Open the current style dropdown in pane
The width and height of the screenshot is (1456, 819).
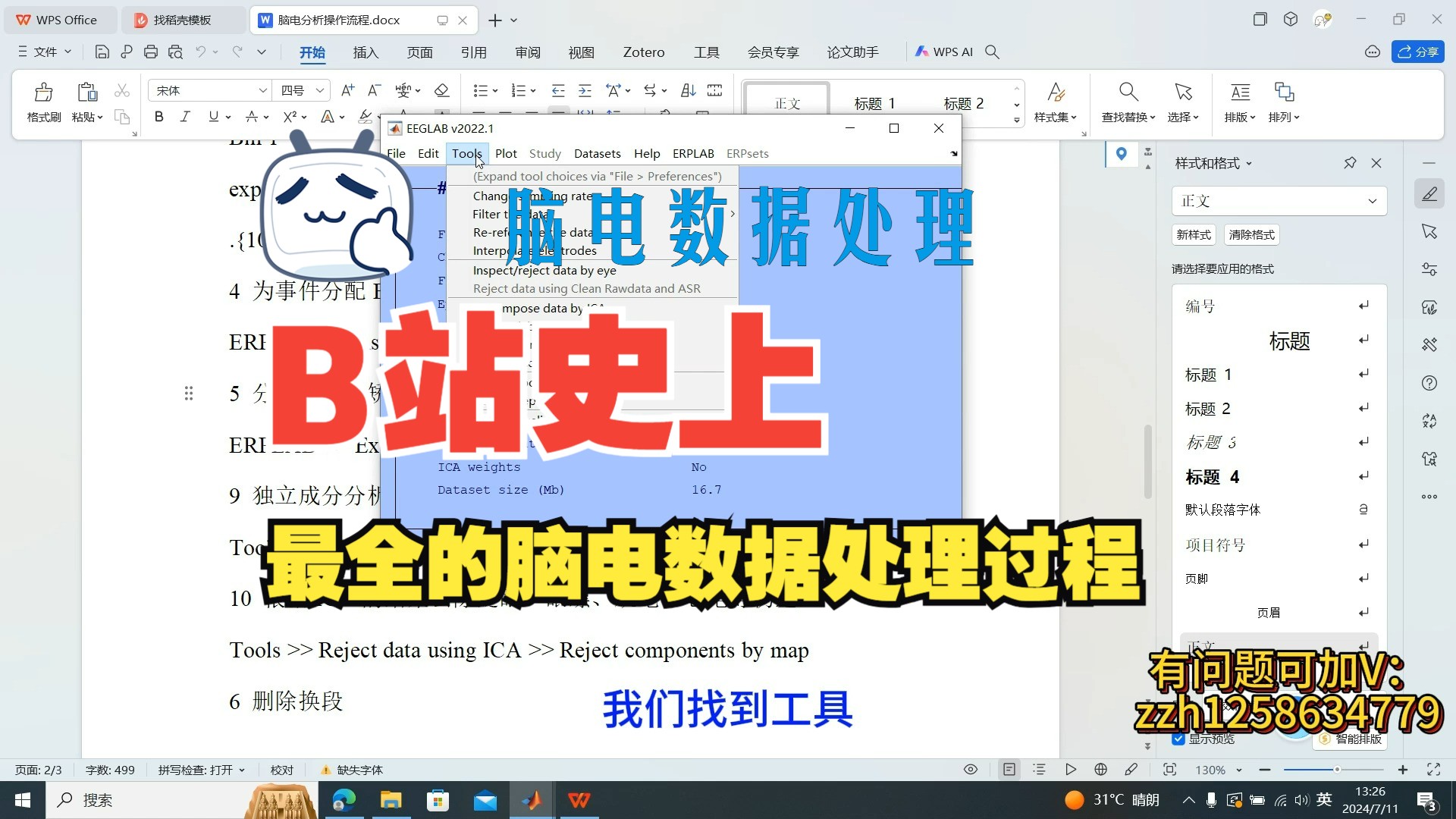click(1372, 201)
